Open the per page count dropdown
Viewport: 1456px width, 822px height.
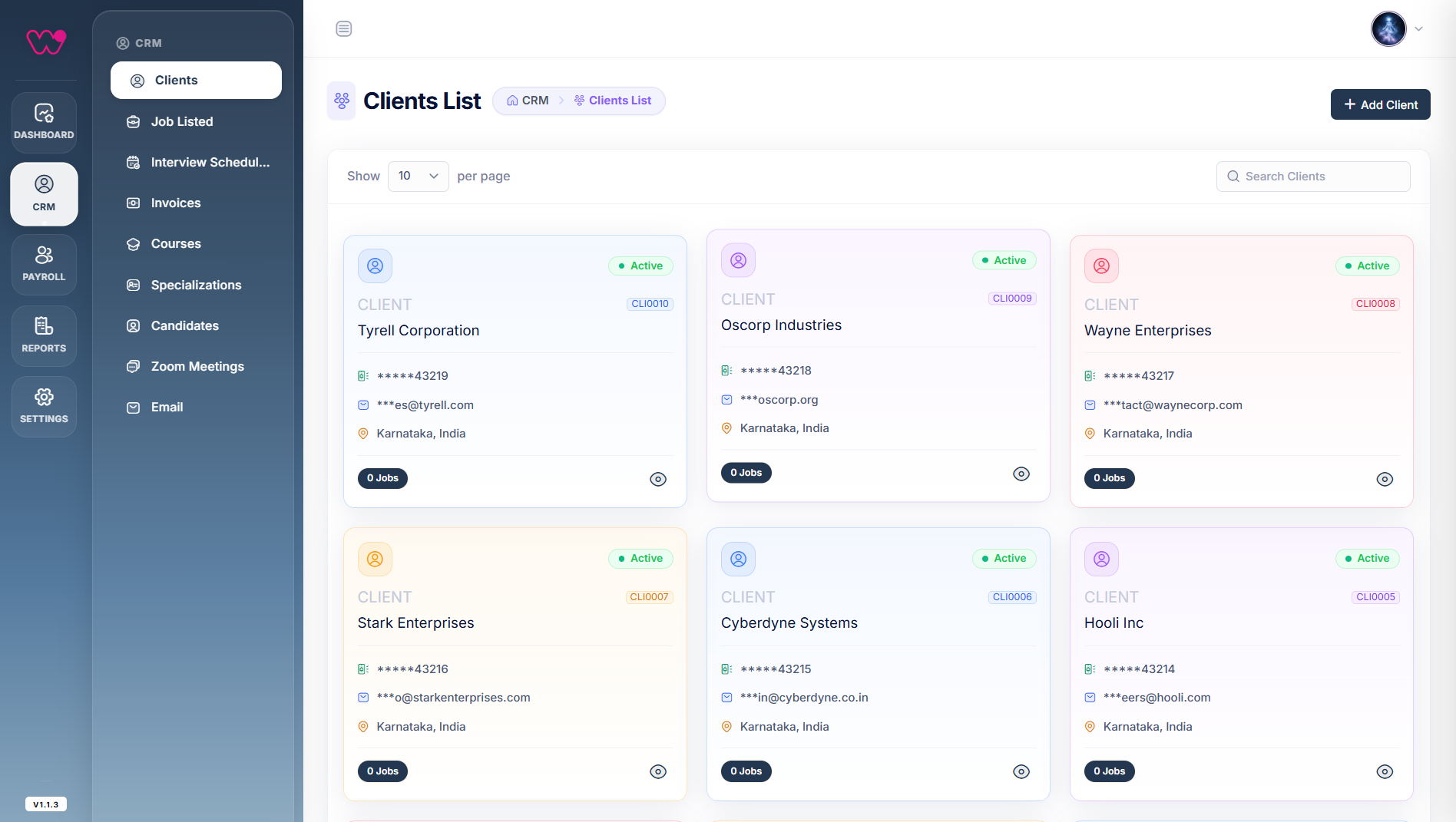coord(419,177)
